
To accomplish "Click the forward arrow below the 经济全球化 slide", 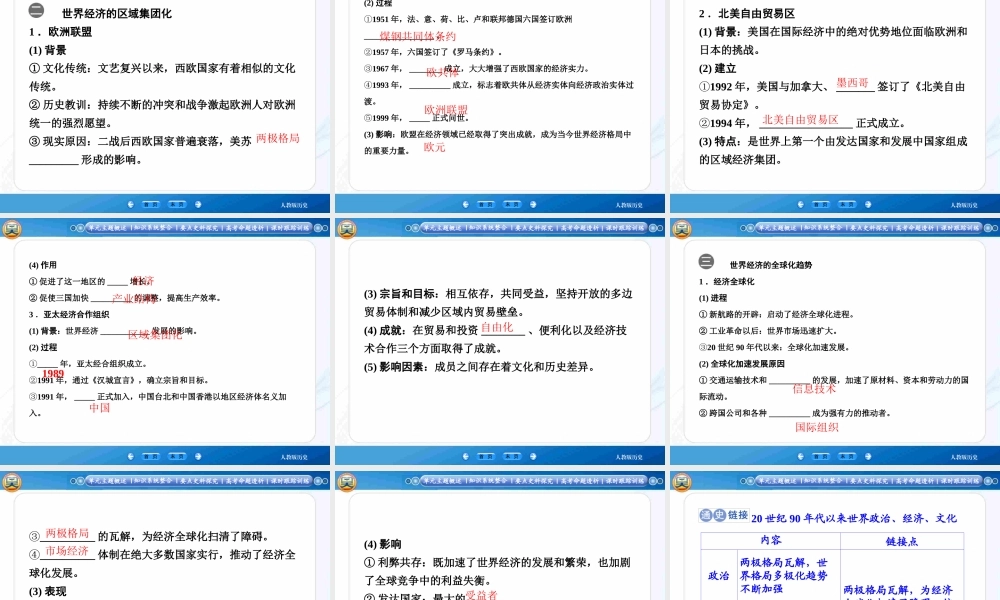I will point(867,457).
